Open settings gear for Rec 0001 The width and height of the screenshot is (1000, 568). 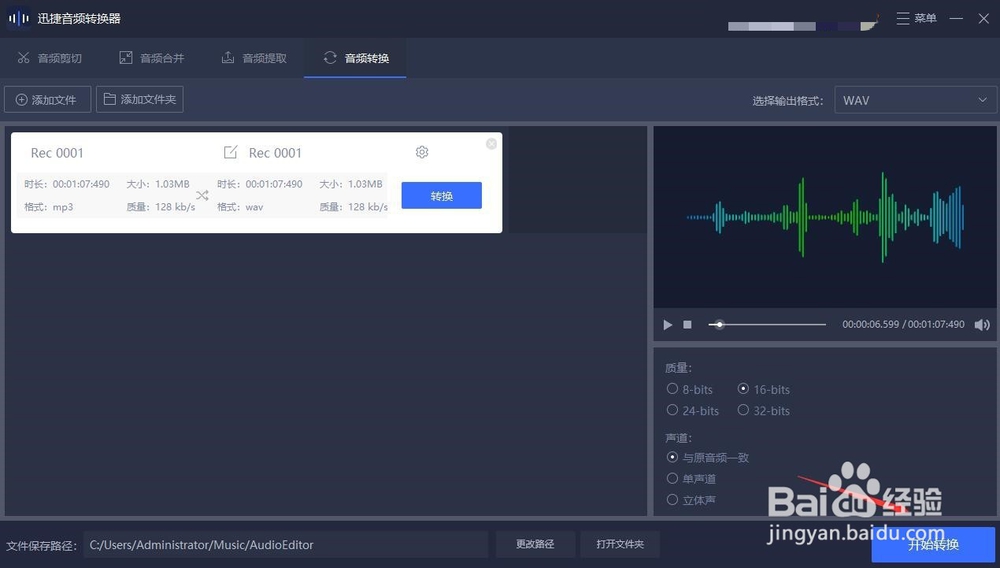(422, 152)
